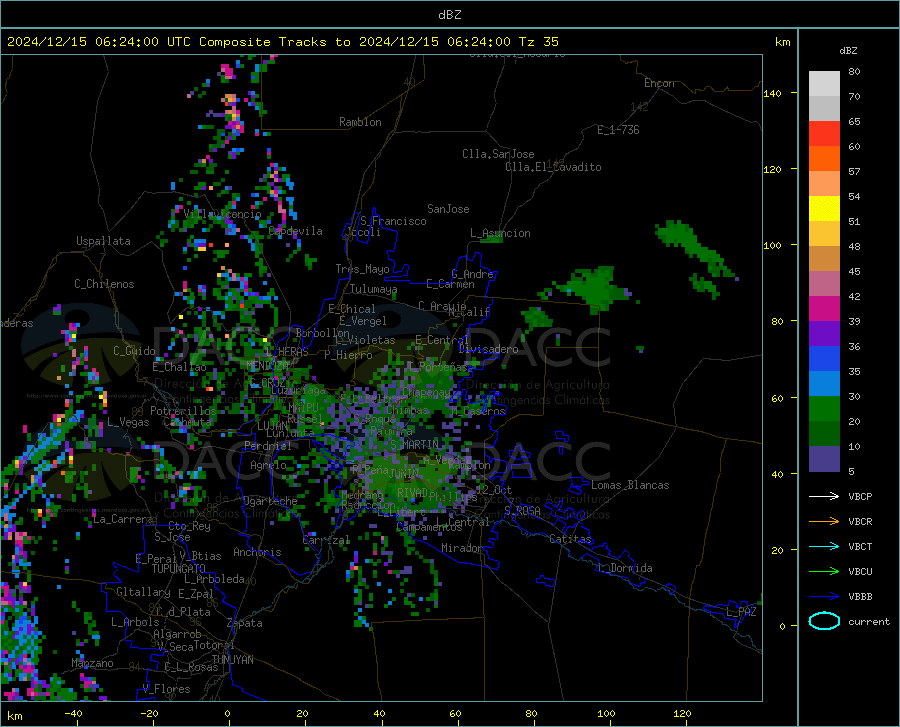Click the white VBCP arrow legend icon
The width and height of the screenshot is (900, 727).
coord(824,496)
